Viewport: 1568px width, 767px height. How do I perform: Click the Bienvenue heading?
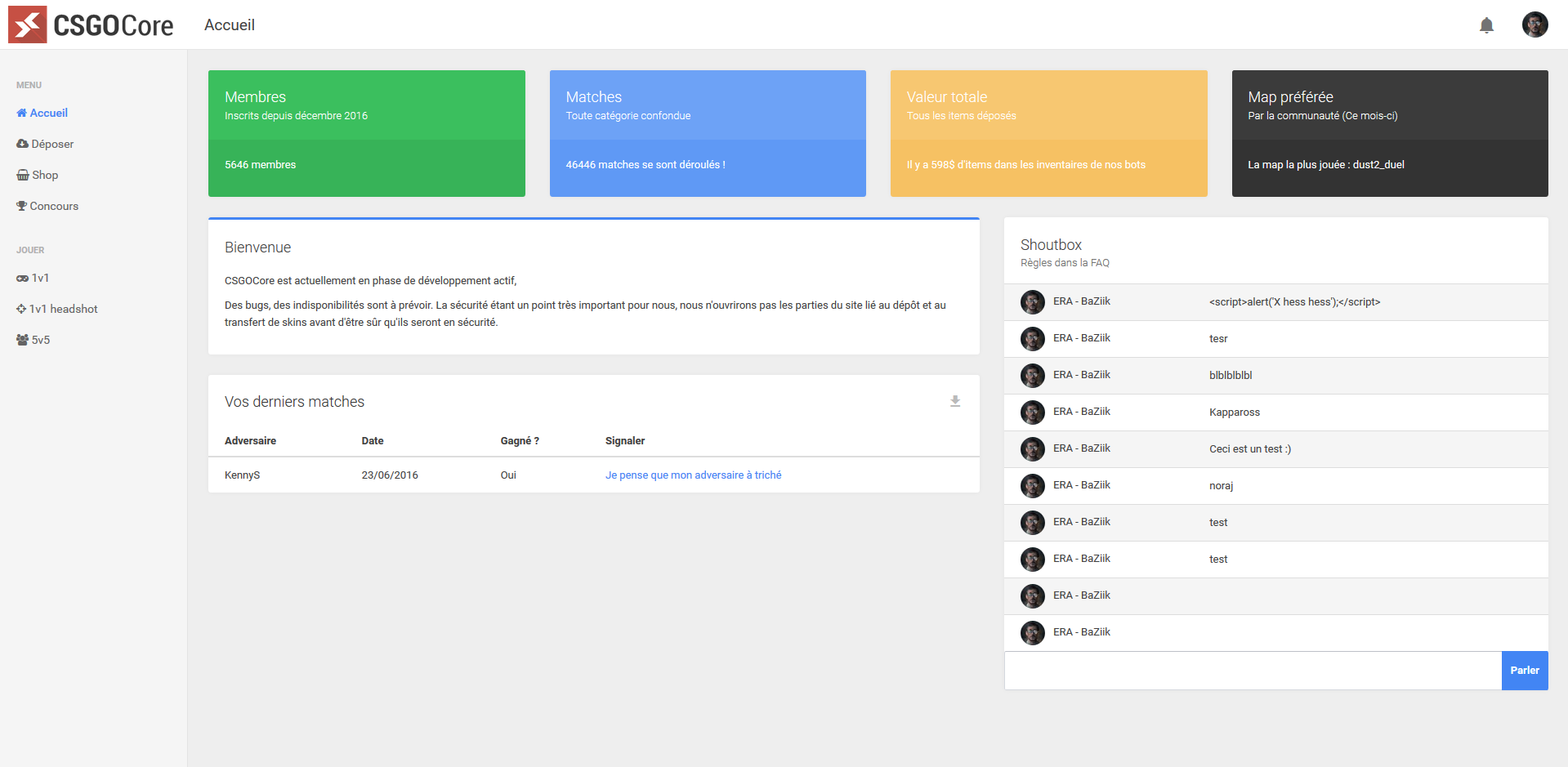257,247
